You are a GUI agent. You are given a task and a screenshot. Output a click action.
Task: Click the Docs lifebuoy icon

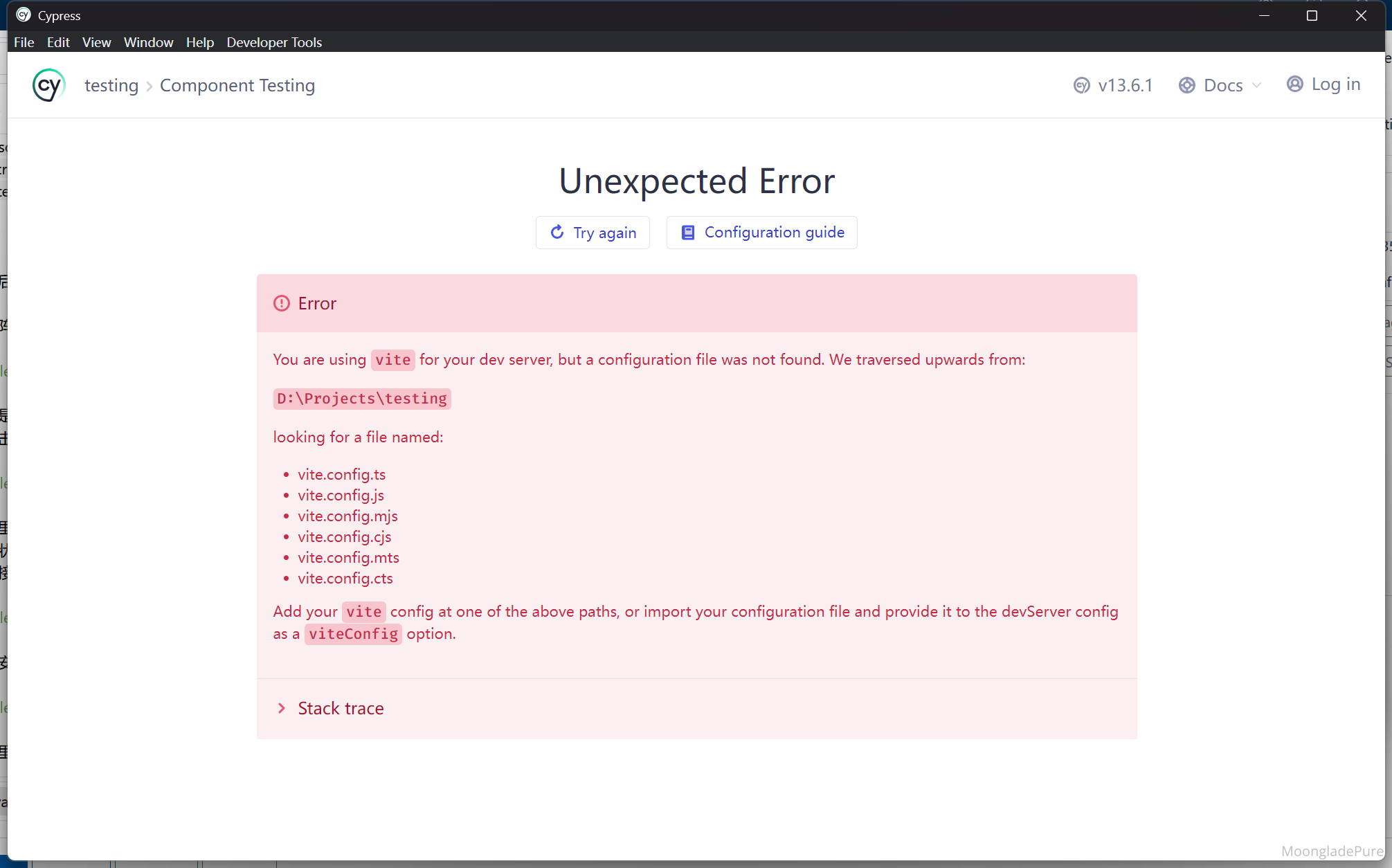click(1187, 85)
